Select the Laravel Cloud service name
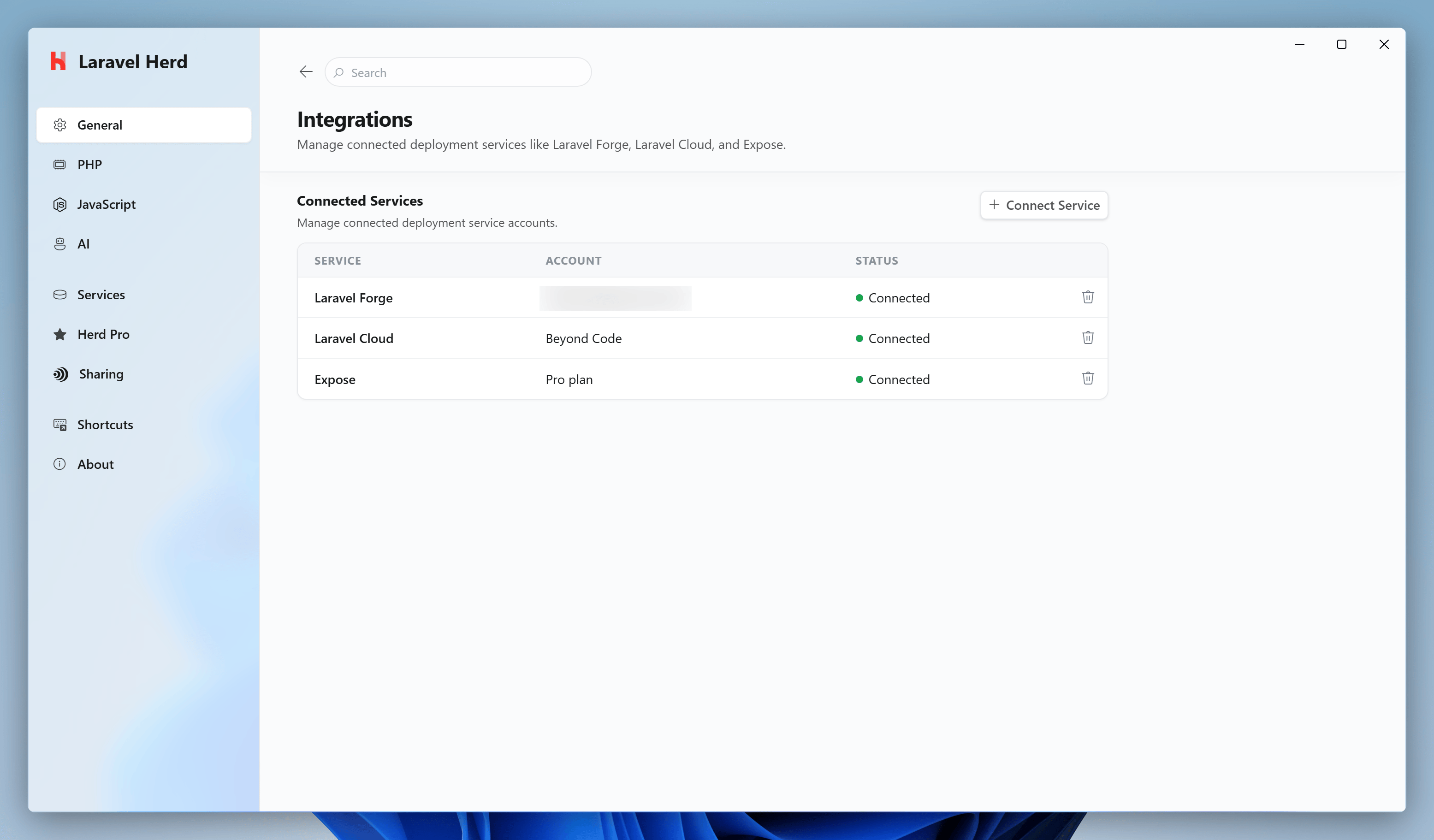Viewport: 1434px width, 840px height. click(x=354, y=338)
